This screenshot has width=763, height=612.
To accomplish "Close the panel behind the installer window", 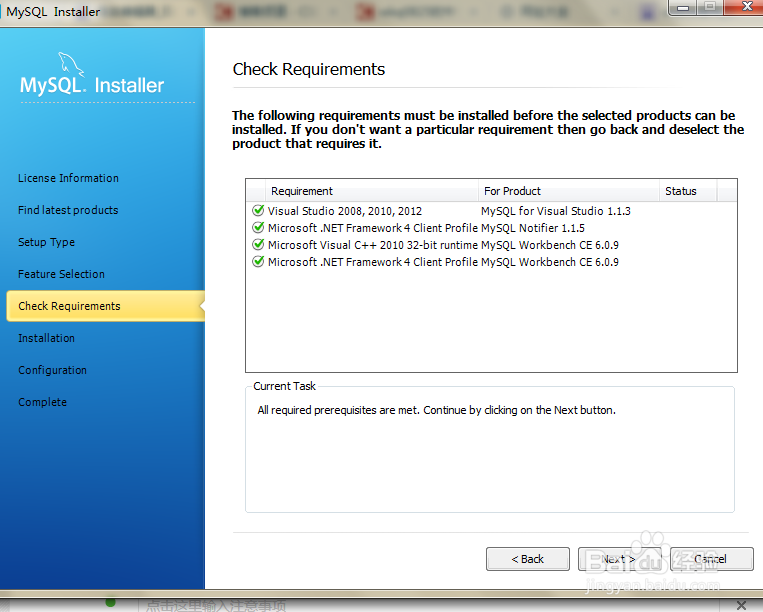I will pos(741,605).
